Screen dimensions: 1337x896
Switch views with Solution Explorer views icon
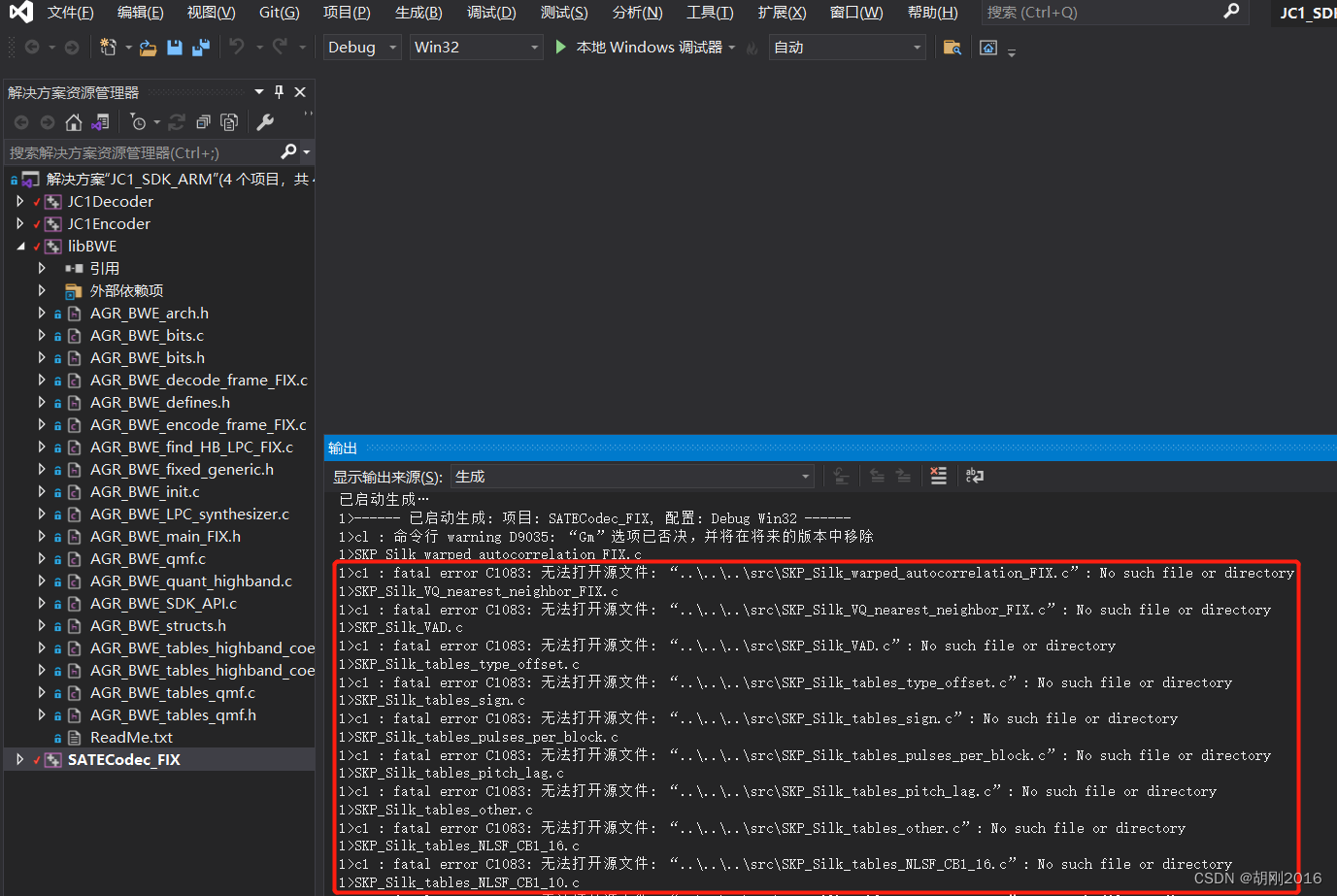(100, 122)
